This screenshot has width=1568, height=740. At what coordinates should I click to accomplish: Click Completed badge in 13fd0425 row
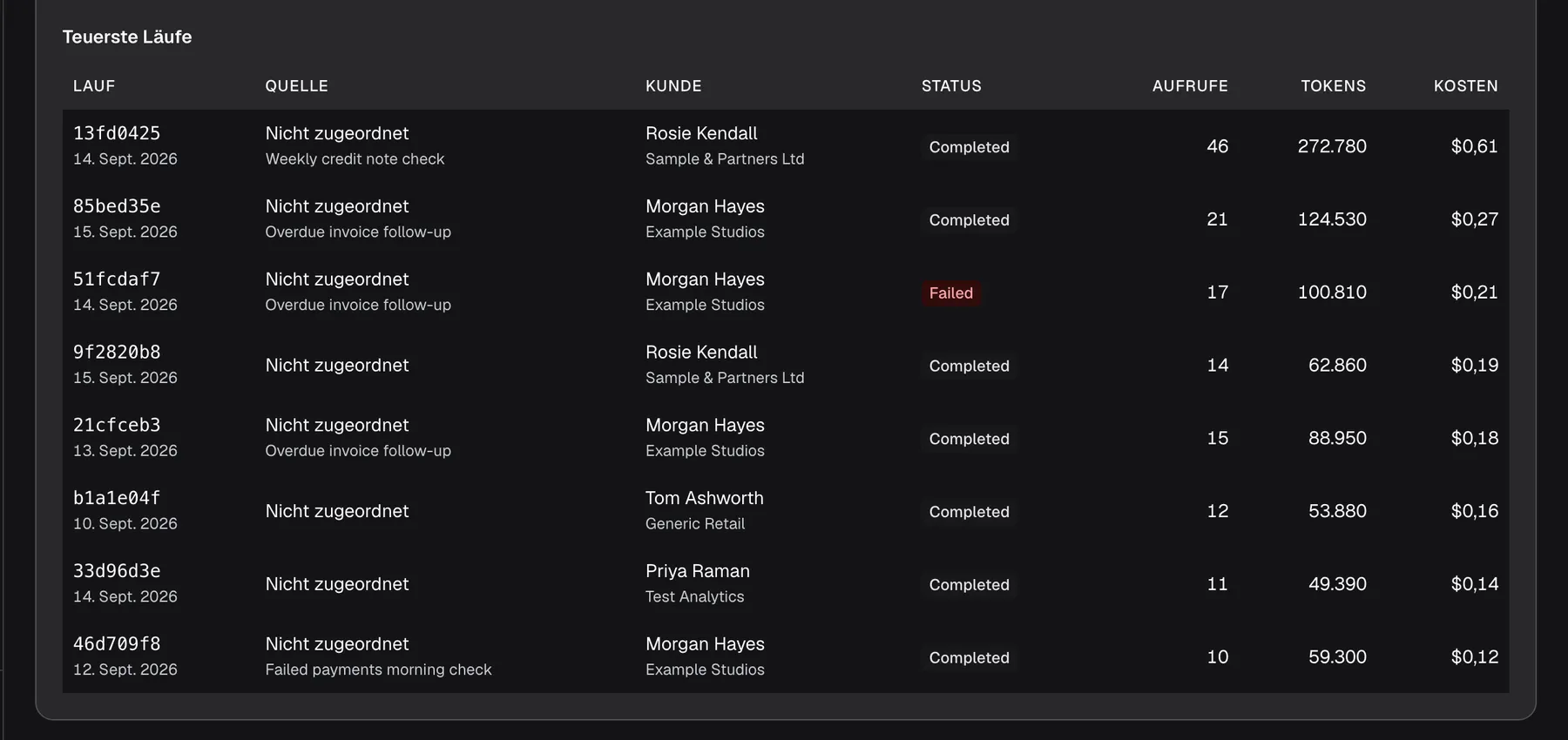[x=970, y=147]
